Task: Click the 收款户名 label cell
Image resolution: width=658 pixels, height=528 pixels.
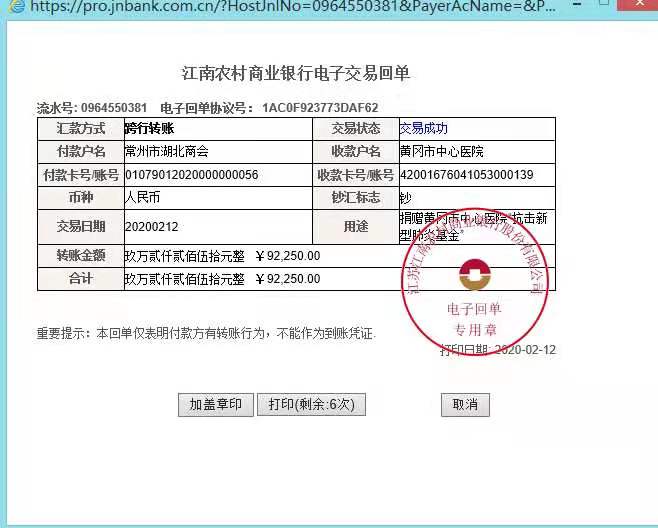Action: coord(356,152)
